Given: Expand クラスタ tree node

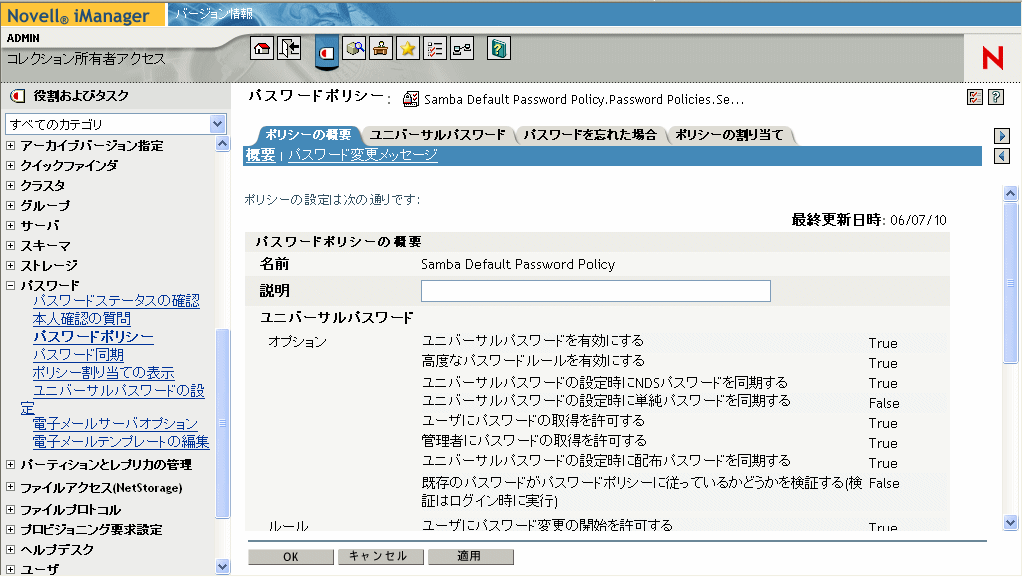Looking at the screenshot, I should [10, 185].
